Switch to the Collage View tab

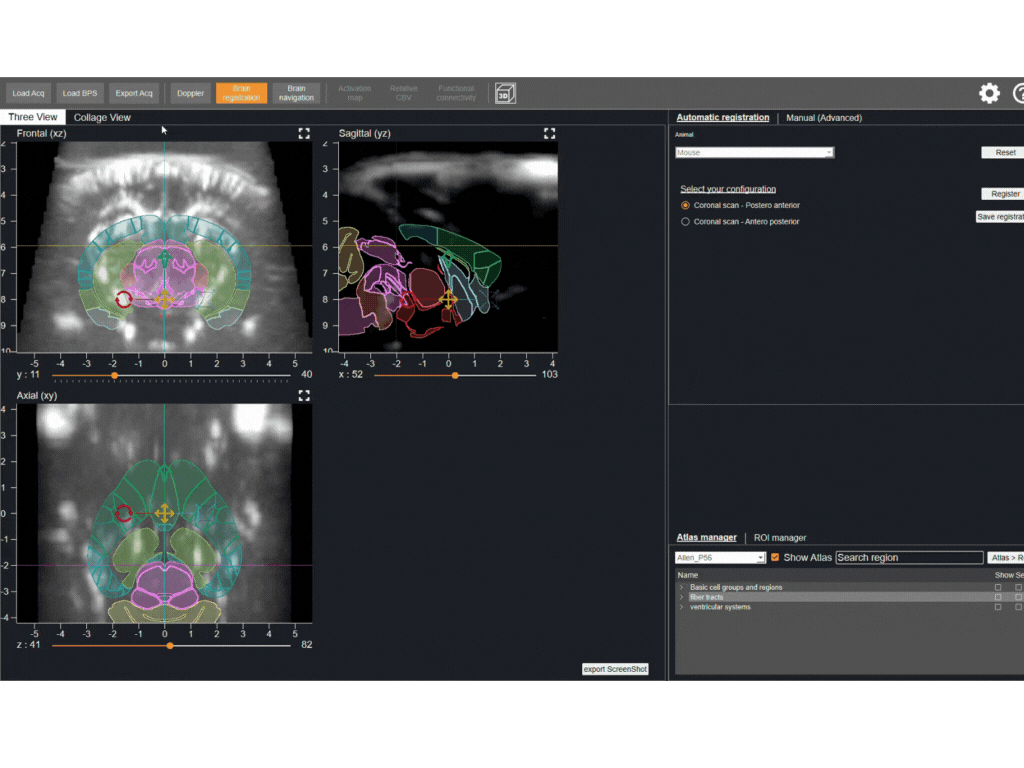(x=102, y=117)
